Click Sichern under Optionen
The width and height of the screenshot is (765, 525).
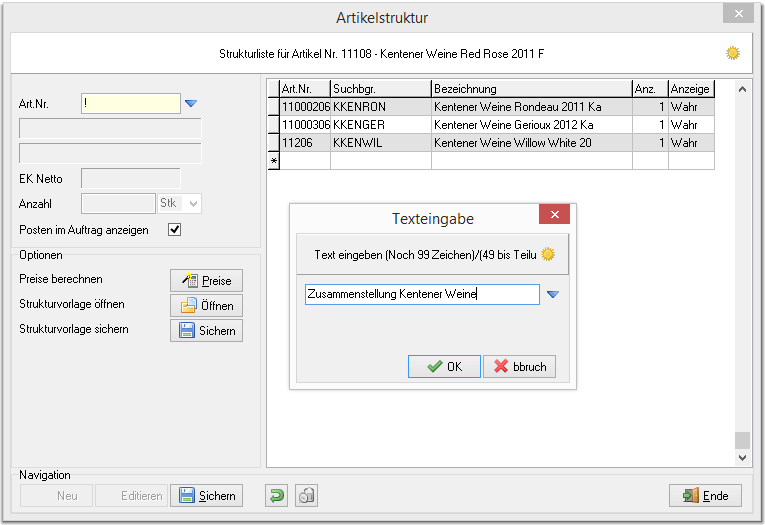click(206, 330)
